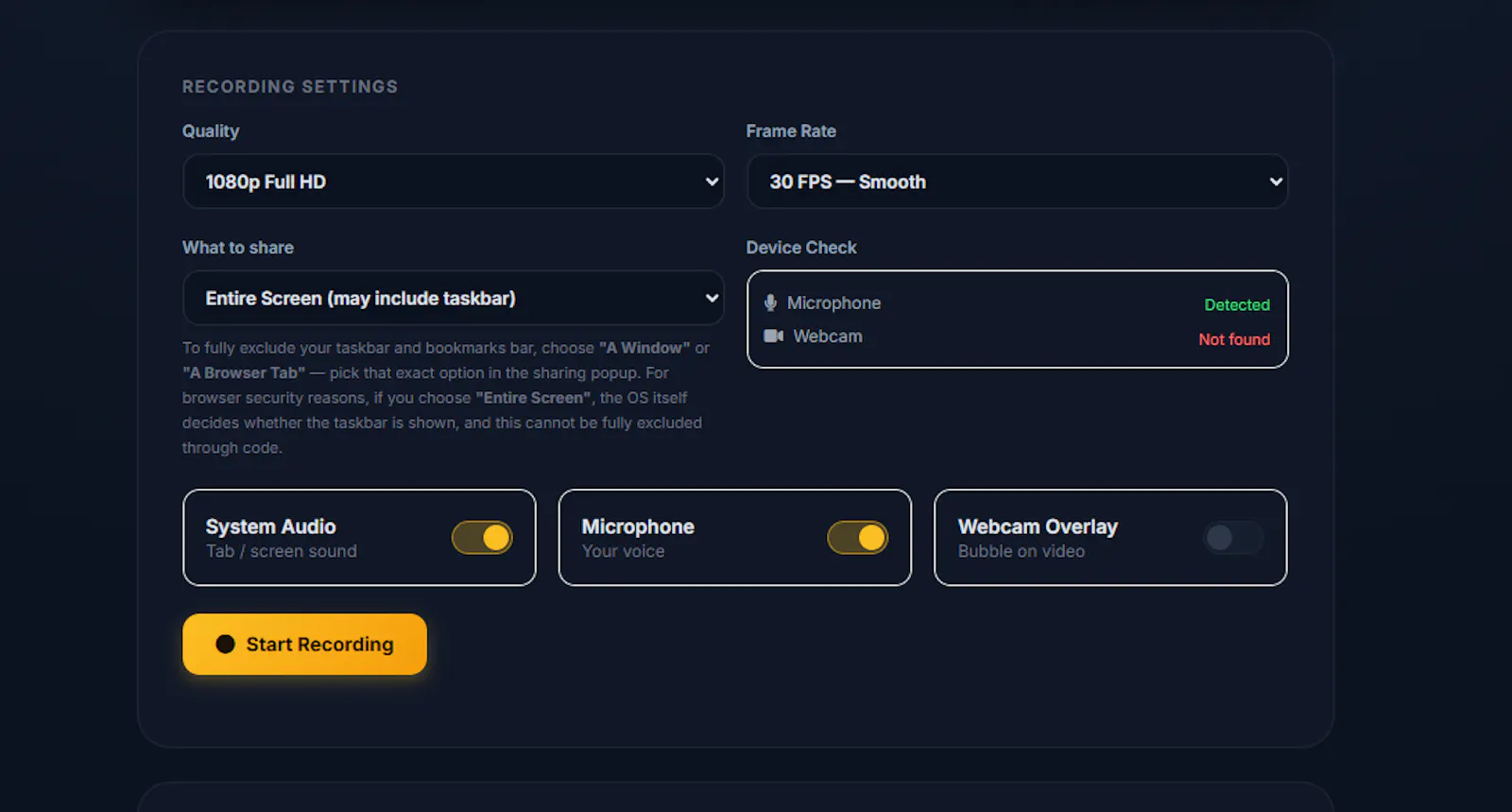
Task: Click the Frame Rate label
Action: (x=791, y=130)
